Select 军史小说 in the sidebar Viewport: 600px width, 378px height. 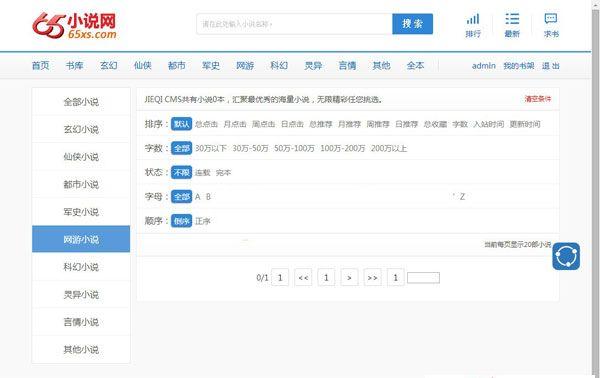tap(81, 212)
